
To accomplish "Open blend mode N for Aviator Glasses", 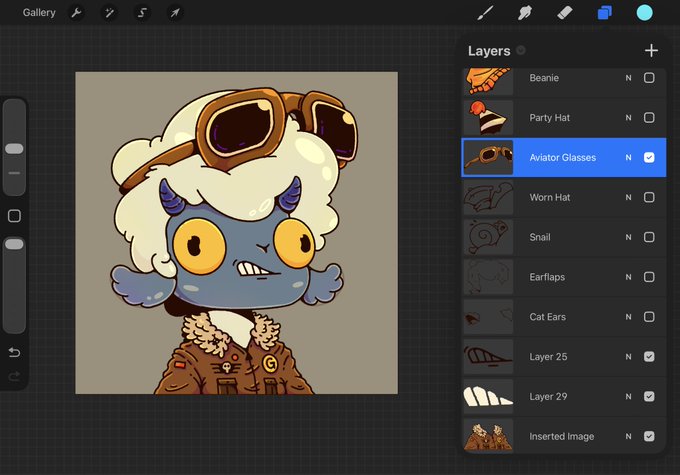I will pos(628,157).
